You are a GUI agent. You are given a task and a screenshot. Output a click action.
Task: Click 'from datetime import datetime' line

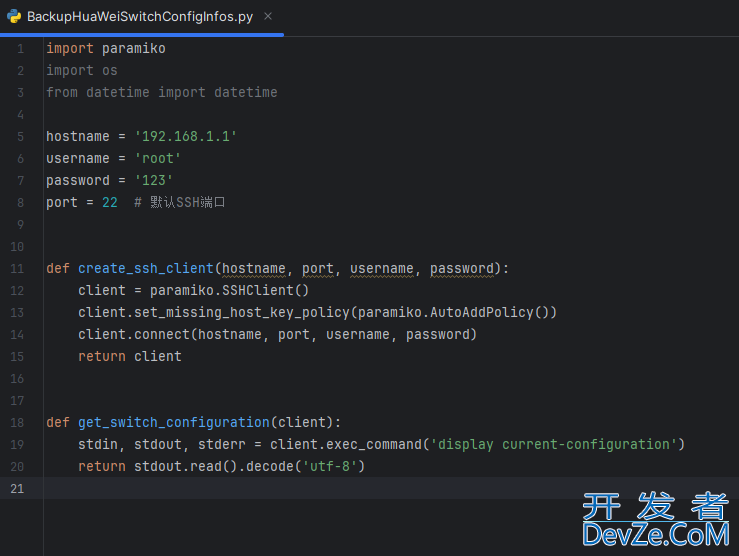click(162, 92)
